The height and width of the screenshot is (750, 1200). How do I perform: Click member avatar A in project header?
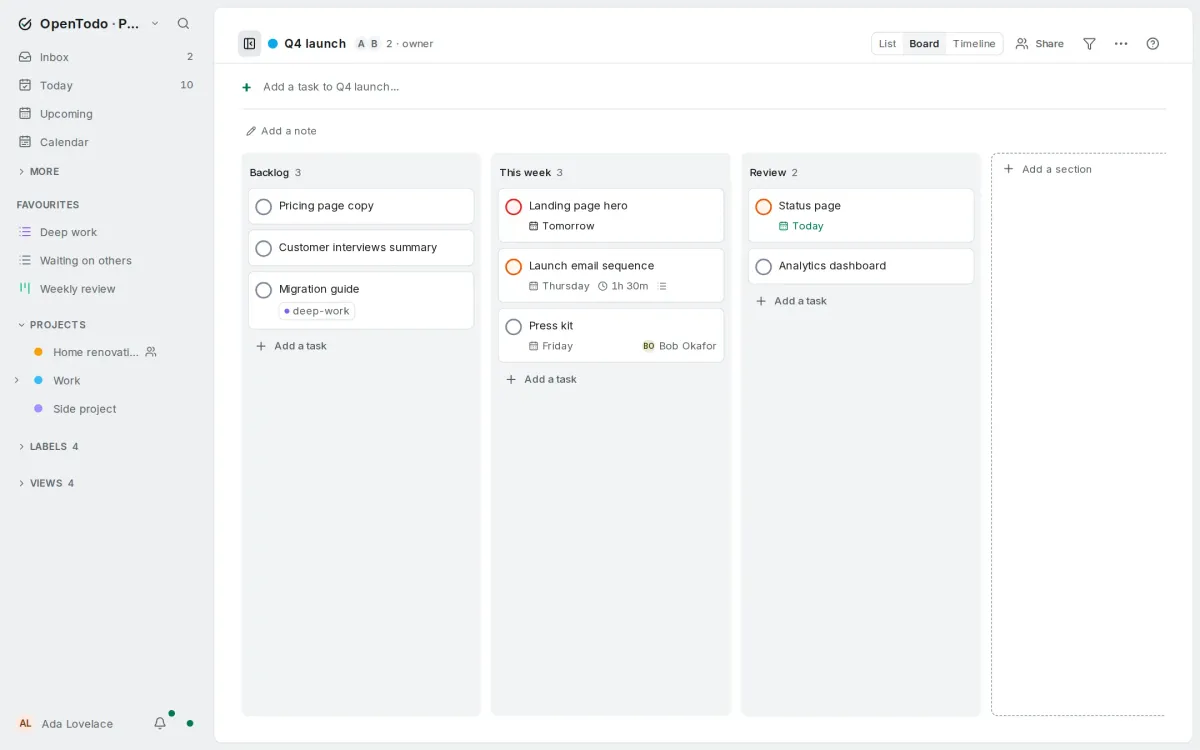(x=361, y=44)
